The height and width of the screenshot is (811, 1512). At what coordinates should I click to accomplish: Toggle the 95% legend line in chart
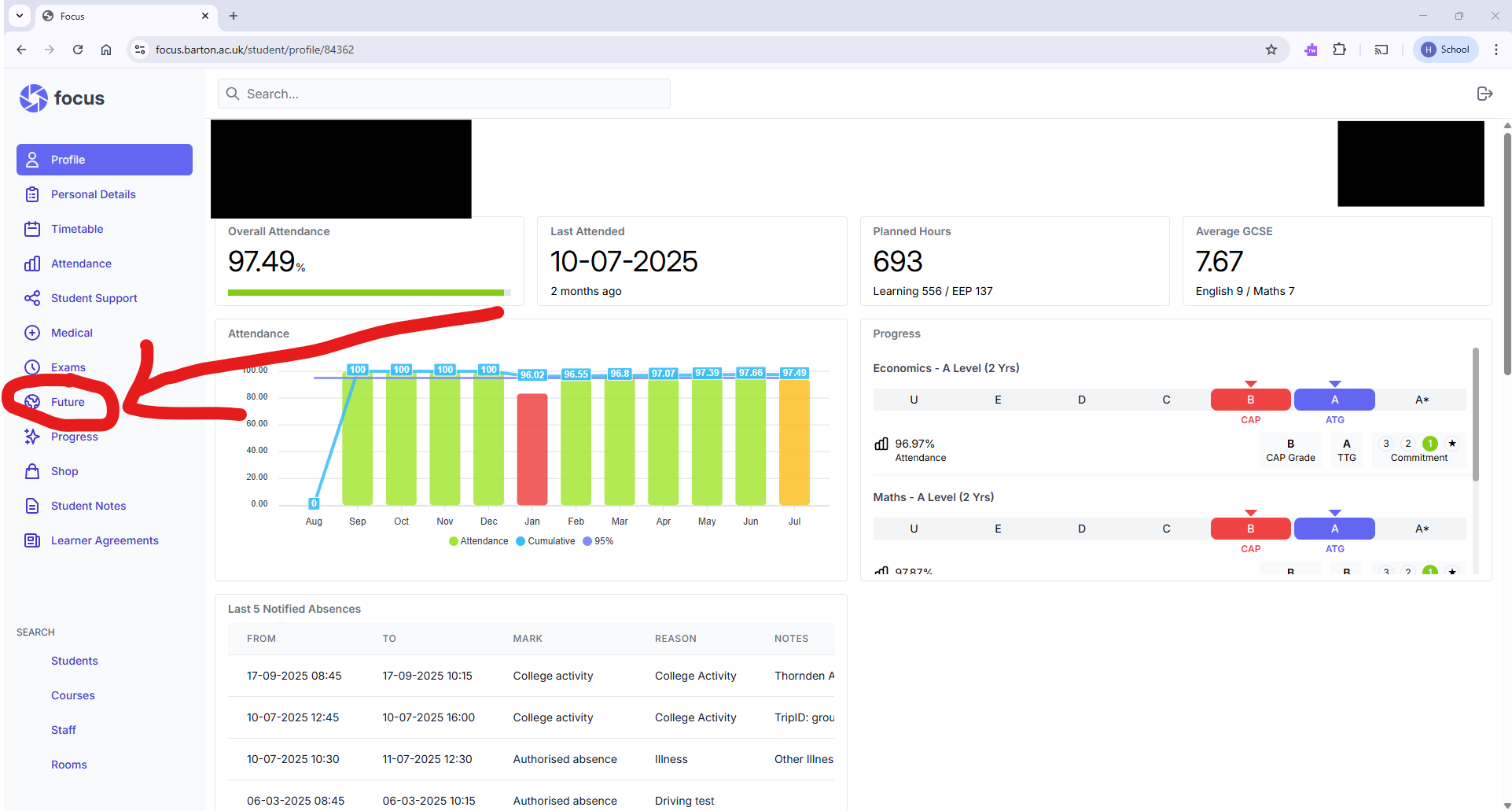pos(598,541)
